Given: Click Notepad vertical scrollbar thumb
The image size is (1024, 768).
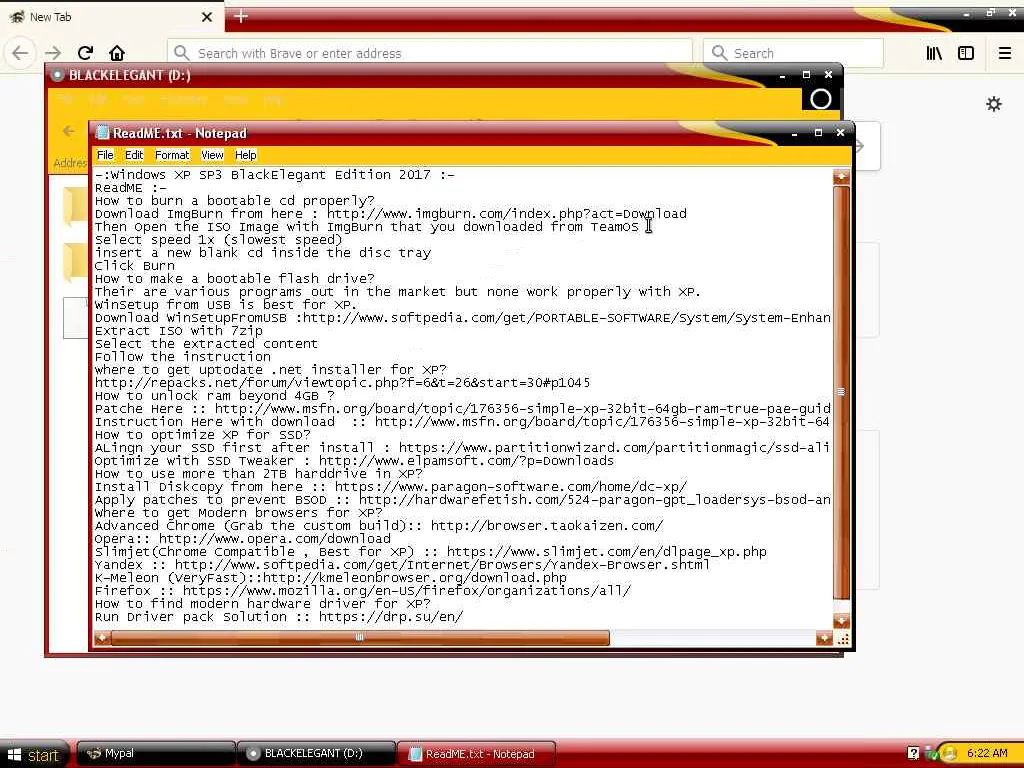Looking at the screenshot, I should coord(841,392).
